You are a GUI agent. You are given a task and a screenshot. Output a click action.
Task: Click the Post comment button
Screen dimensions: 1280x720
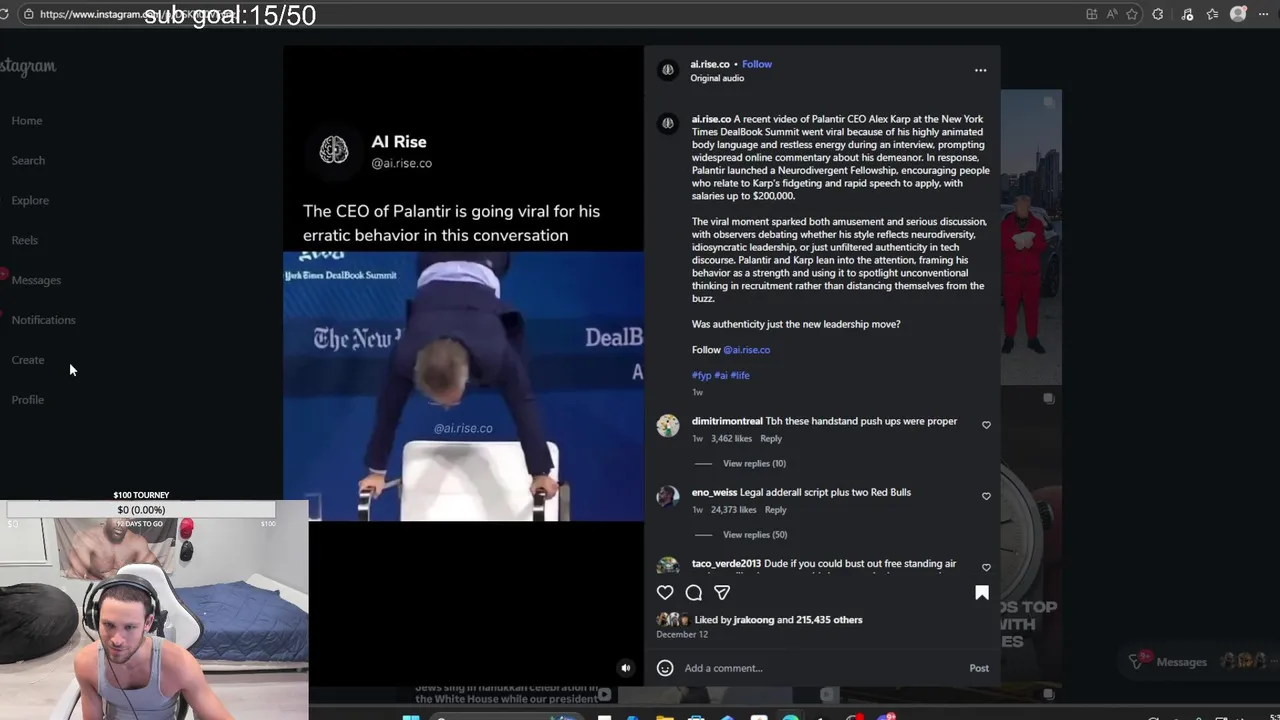coord(979,668)
